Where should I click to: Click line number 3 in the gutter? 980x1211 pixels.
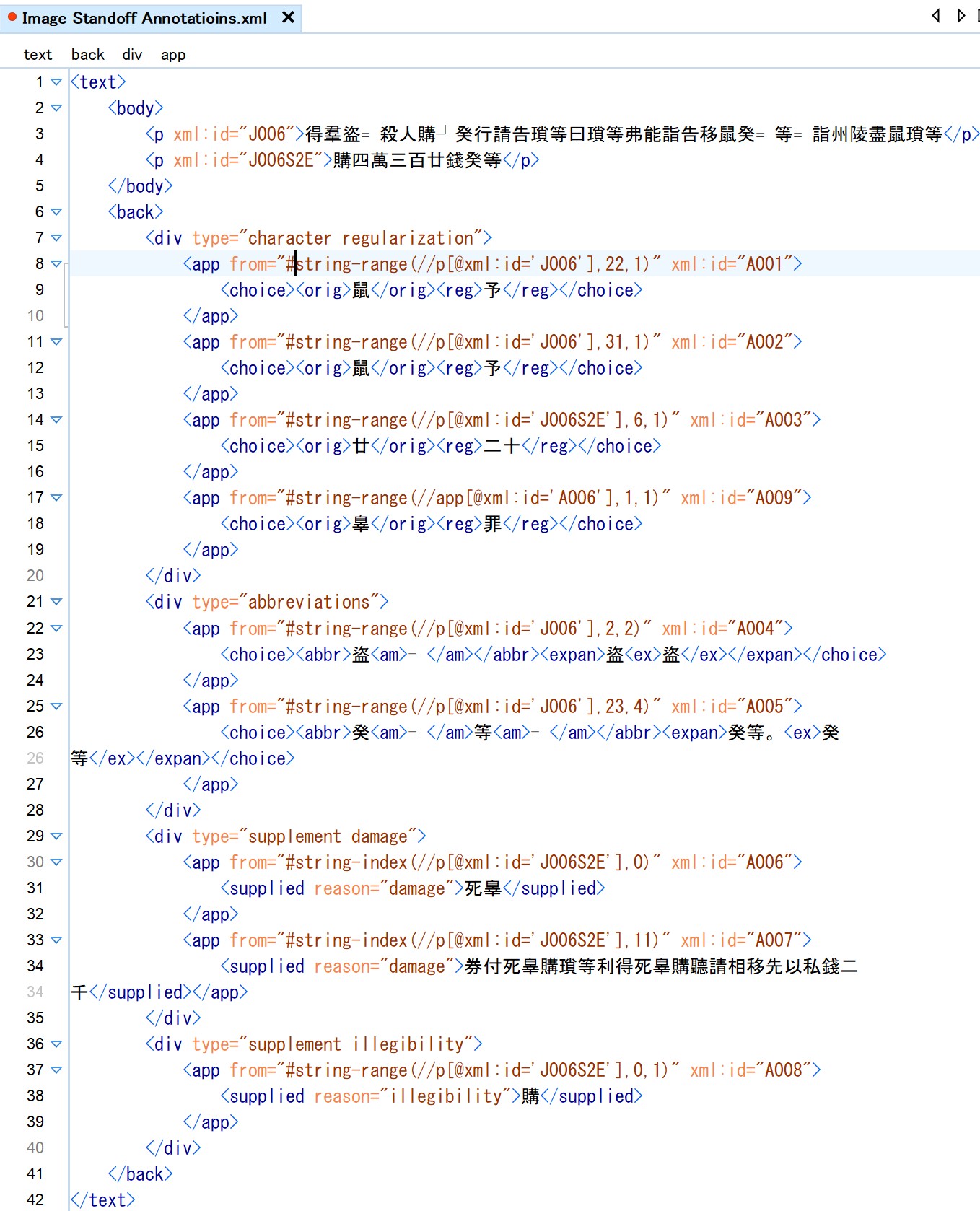coord(40,134)
